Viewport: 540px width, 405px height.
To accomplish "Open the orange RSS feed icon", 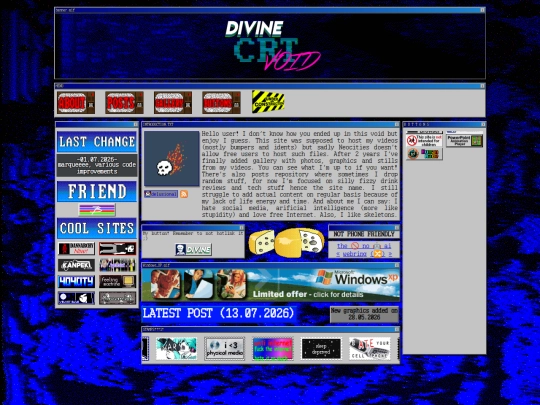I will point(184,194).
